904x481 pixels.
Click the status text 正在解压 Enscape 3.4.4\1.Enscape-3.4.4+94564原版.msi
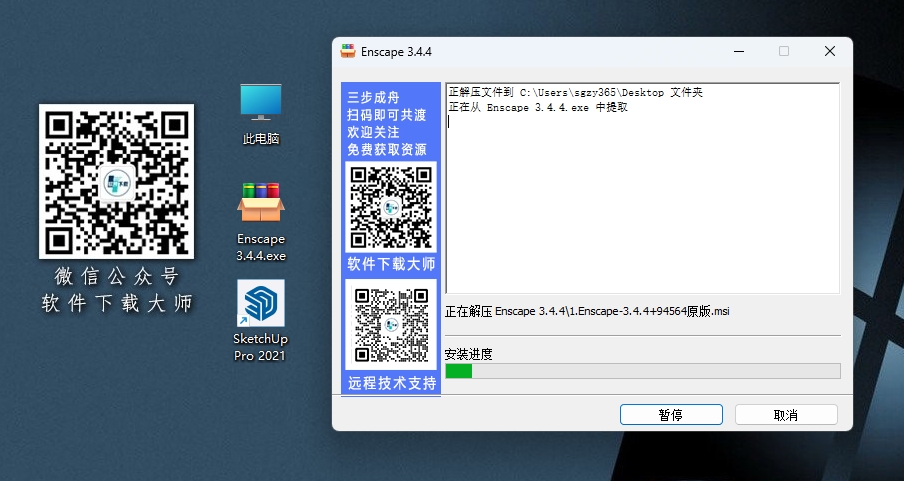(x=587, y=311)
